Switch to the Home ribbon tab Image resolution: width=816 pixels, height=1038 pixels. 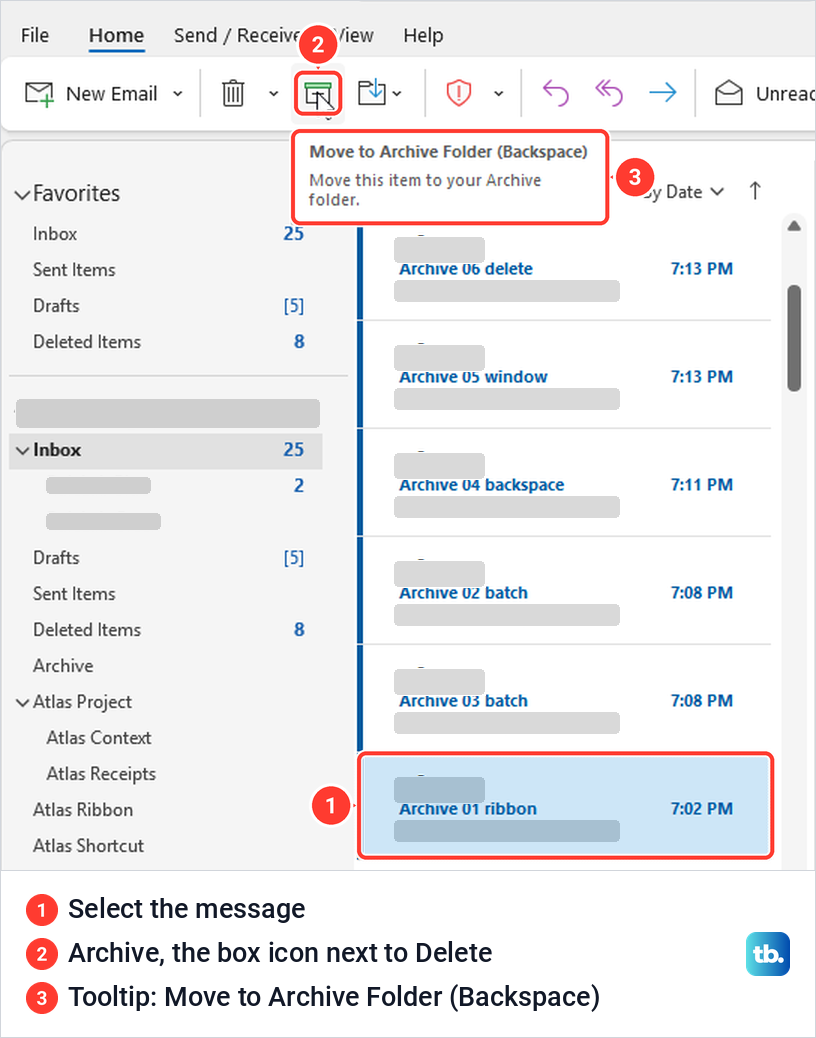(116, 35)
